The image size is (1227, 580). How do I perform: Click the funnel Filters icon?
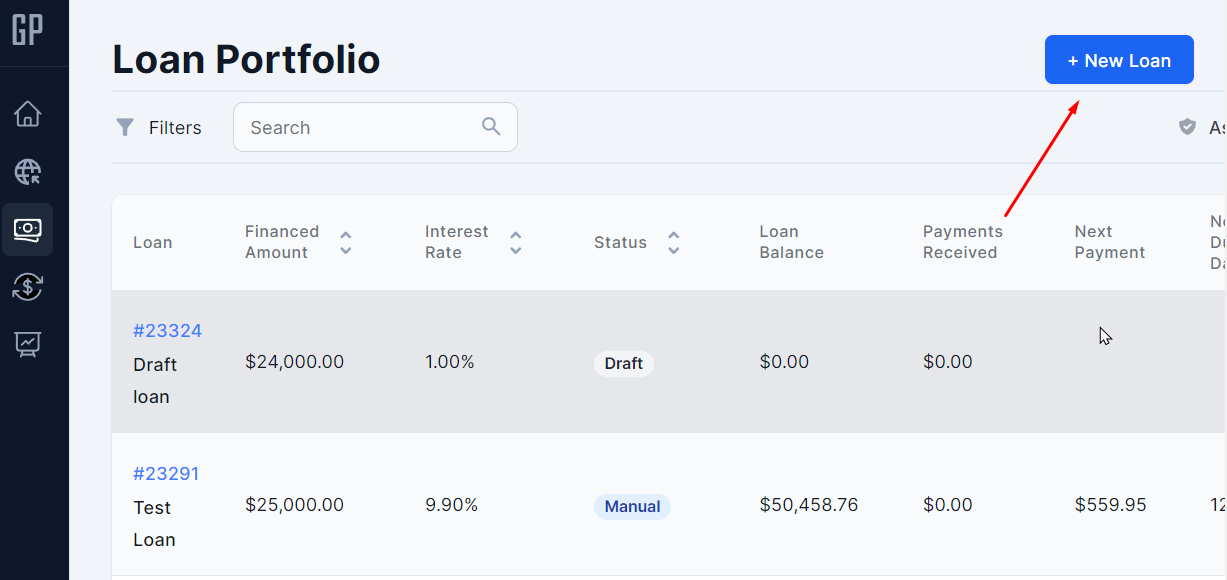tap(125, 127)
